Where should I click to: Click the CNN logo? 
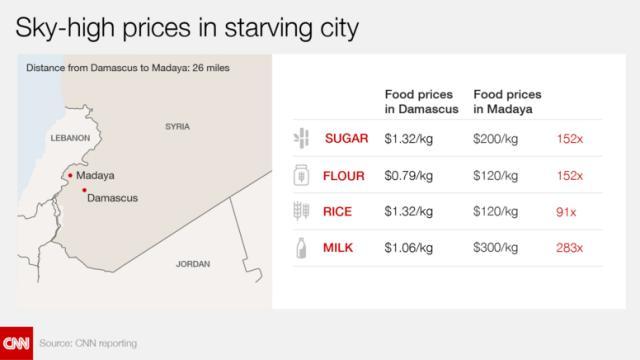click(x=16, y=343)
